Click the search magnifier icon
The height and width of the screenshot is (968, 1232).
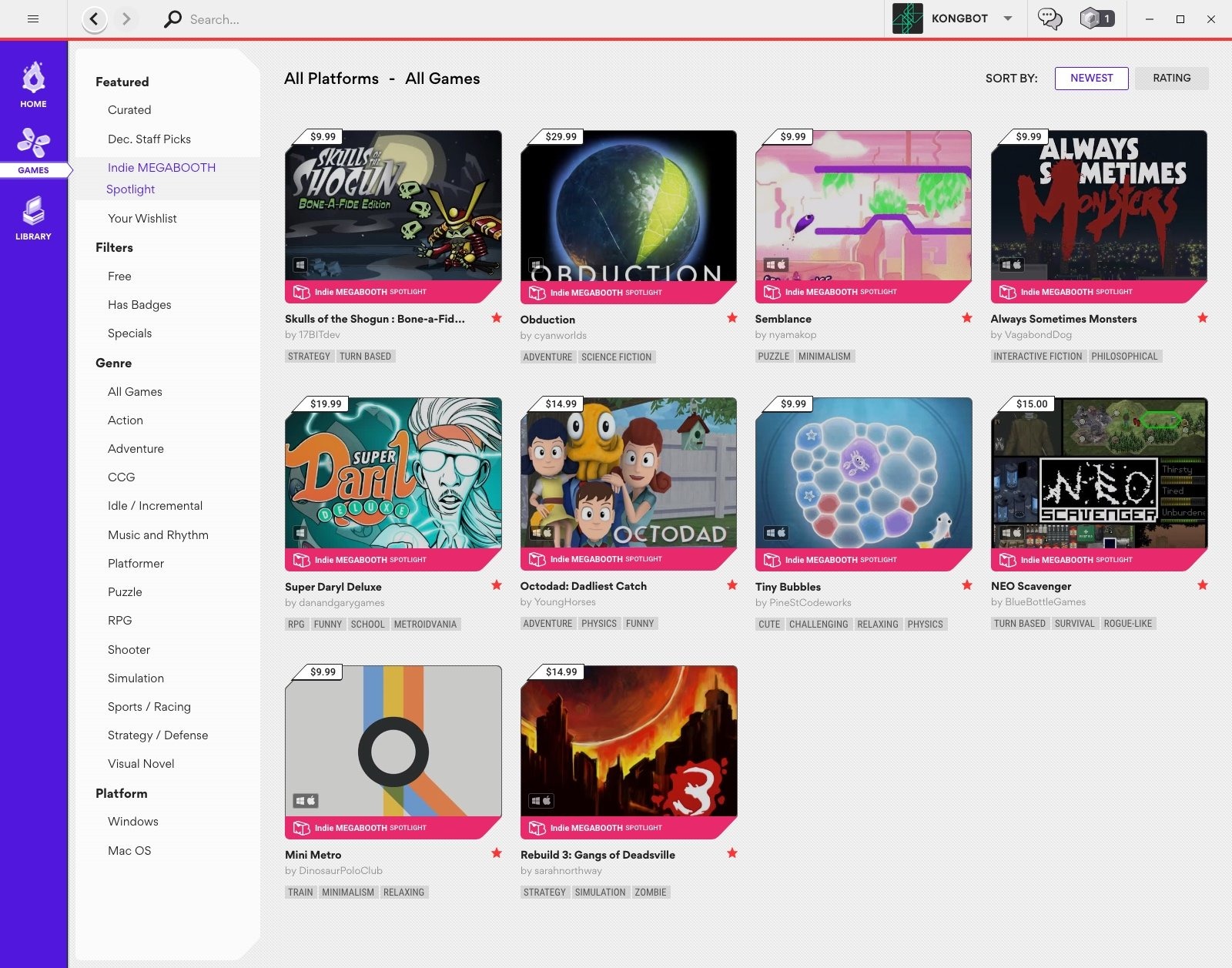(x=172, y=19)
